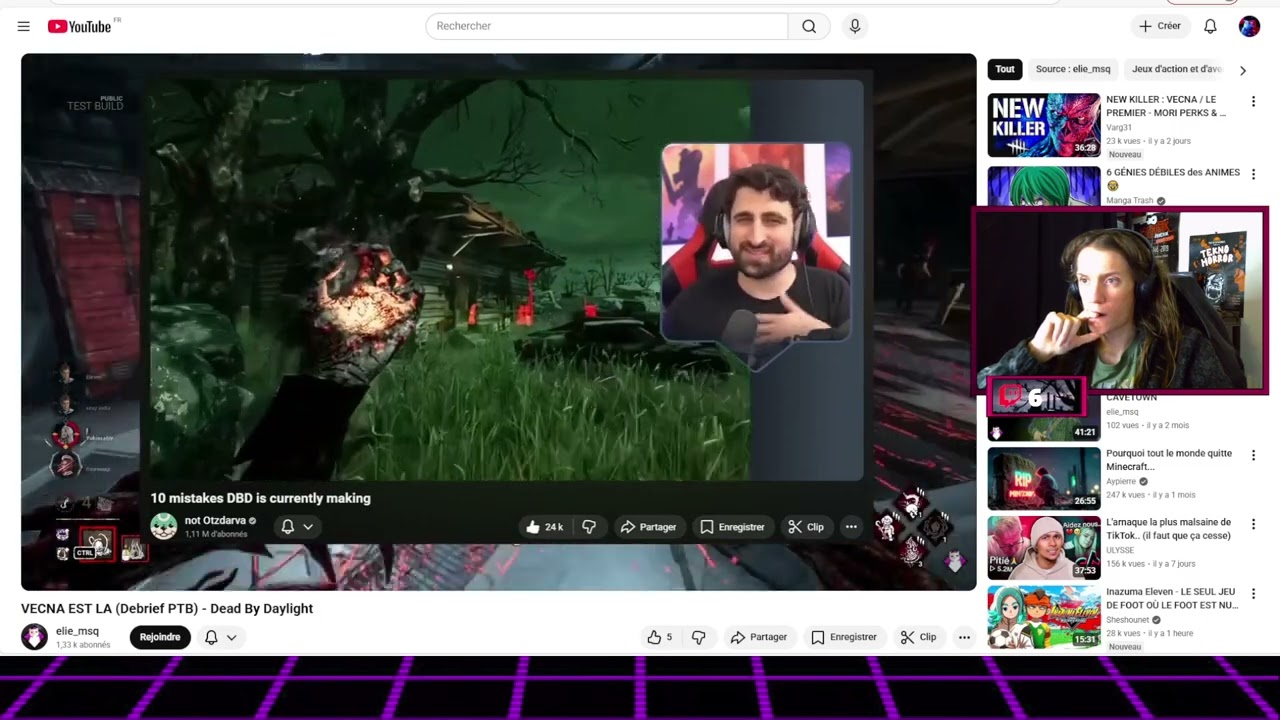Viewport: 1280px width, 720px height.
Task: Like the embedded video with 24 k likes
Action: coord(544,527)
